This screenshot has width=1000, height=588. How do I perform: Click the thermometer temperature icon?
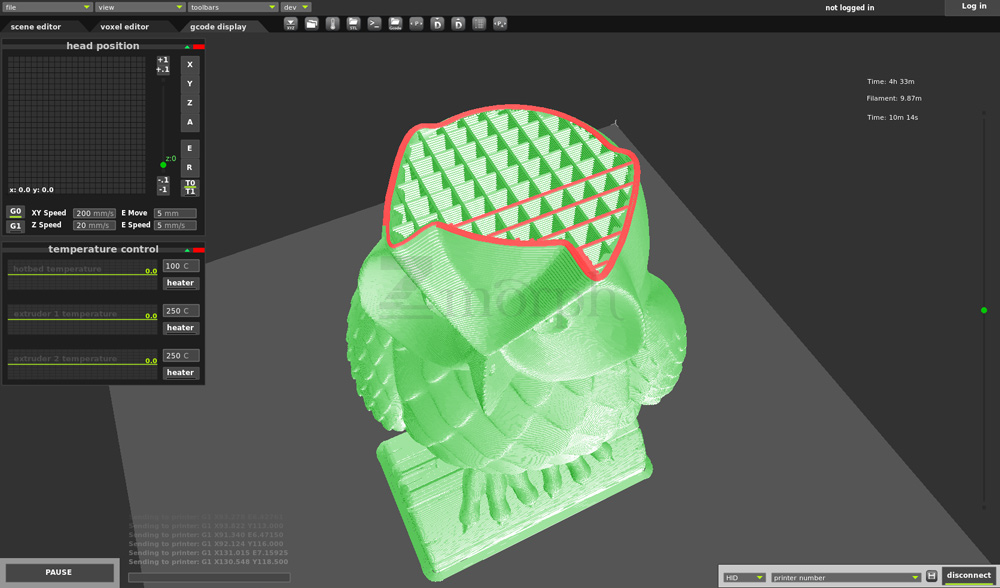(x=333, y=23)
